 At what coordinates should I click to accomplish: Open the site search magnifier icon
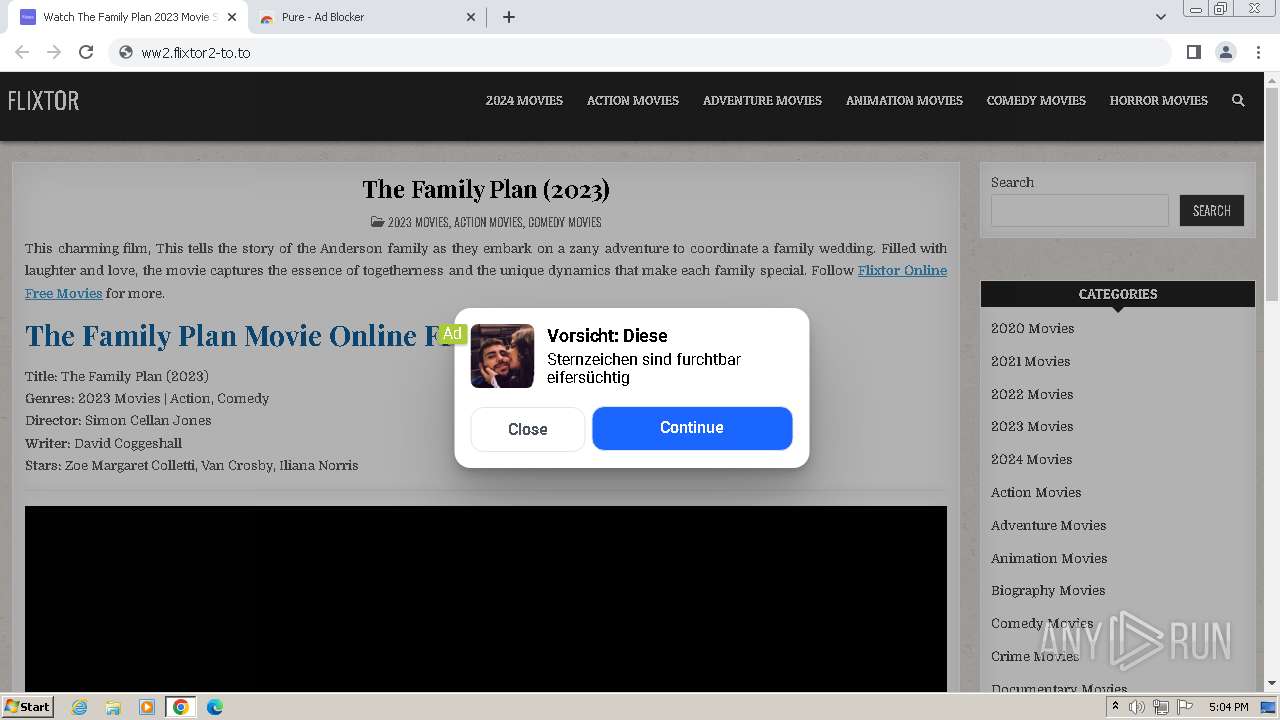tap(1238, 100)
